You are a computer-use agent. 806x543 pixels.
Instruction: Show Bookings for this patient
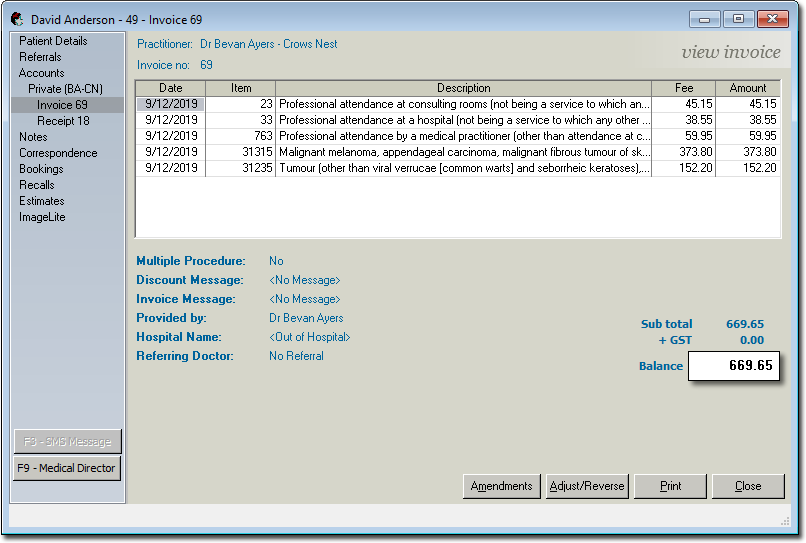41,169
